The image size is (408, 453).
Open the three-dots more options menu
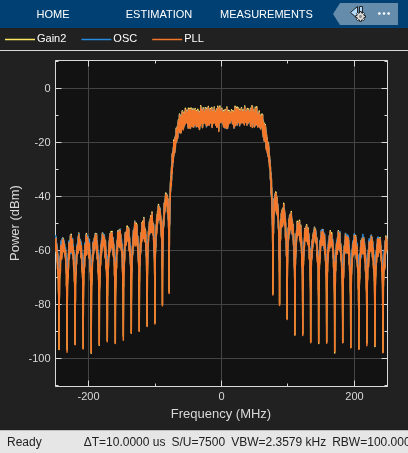click(x=384, y=14)
